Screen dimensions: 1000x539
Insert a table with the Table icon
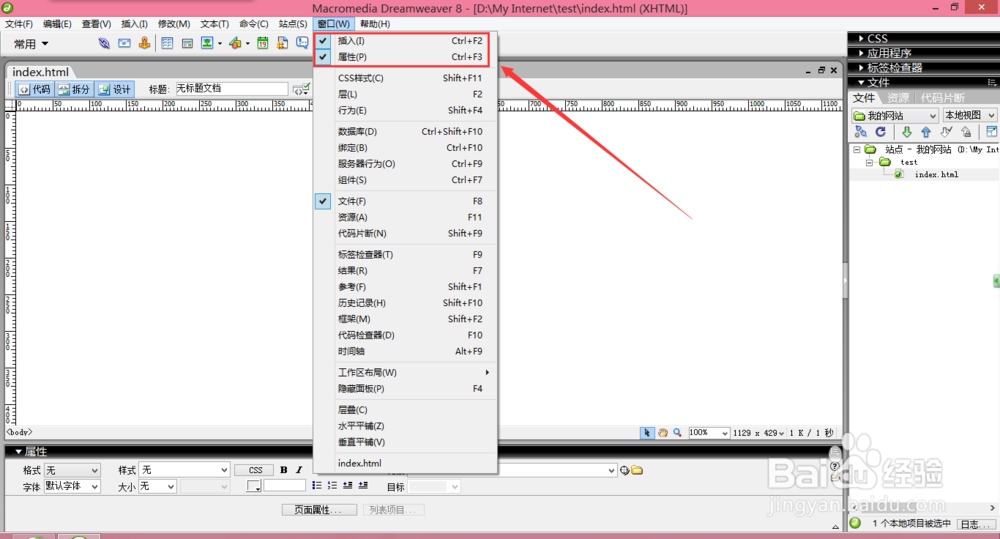(167, 43)
